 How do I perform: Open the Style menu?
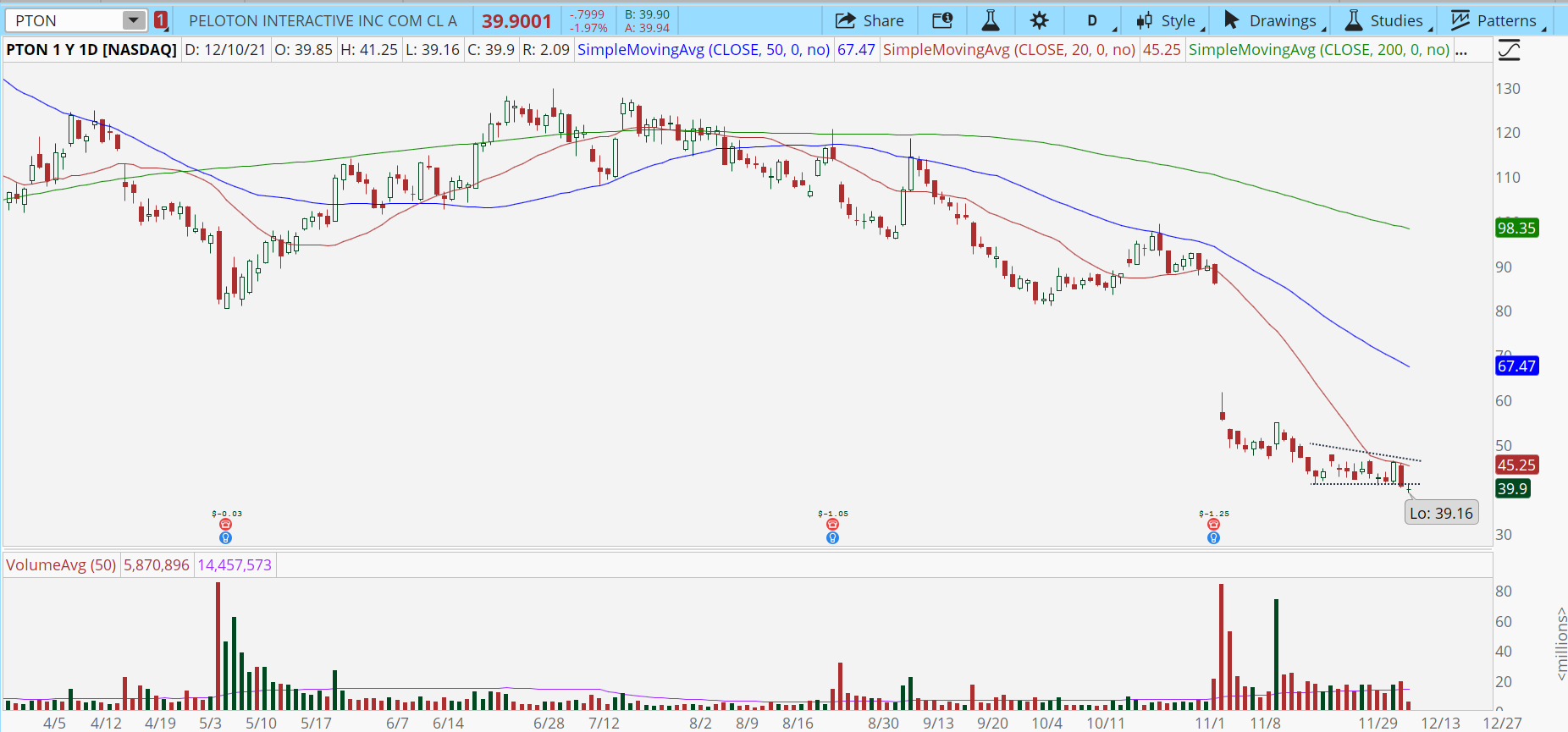(x=1166, y=21)
